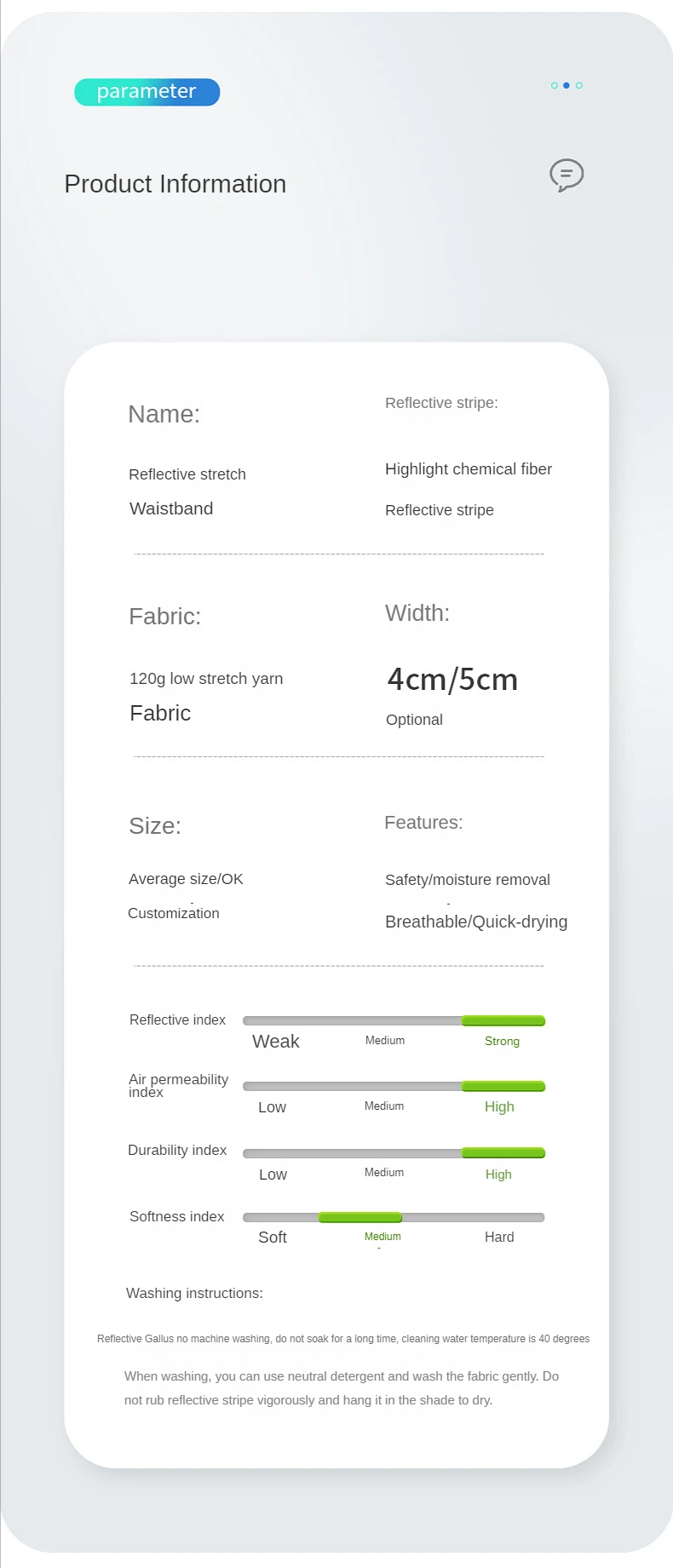Screen dimensions: 673x1568
Task: Click the green Medium segment of Softness index
Action: [x=360, y=1217]
